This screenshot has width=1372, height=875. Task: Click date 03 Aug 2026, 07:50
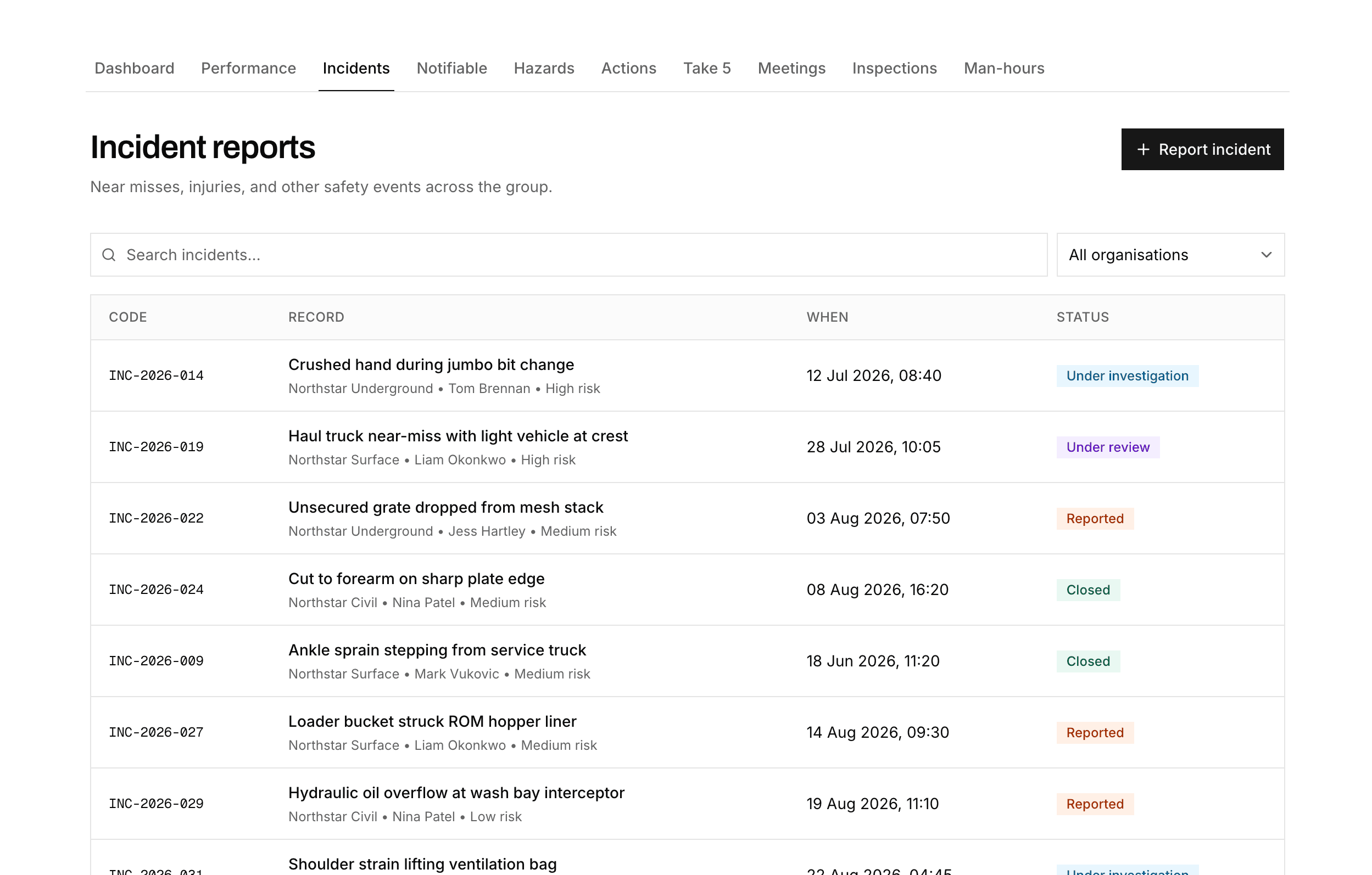pos(878,518)
